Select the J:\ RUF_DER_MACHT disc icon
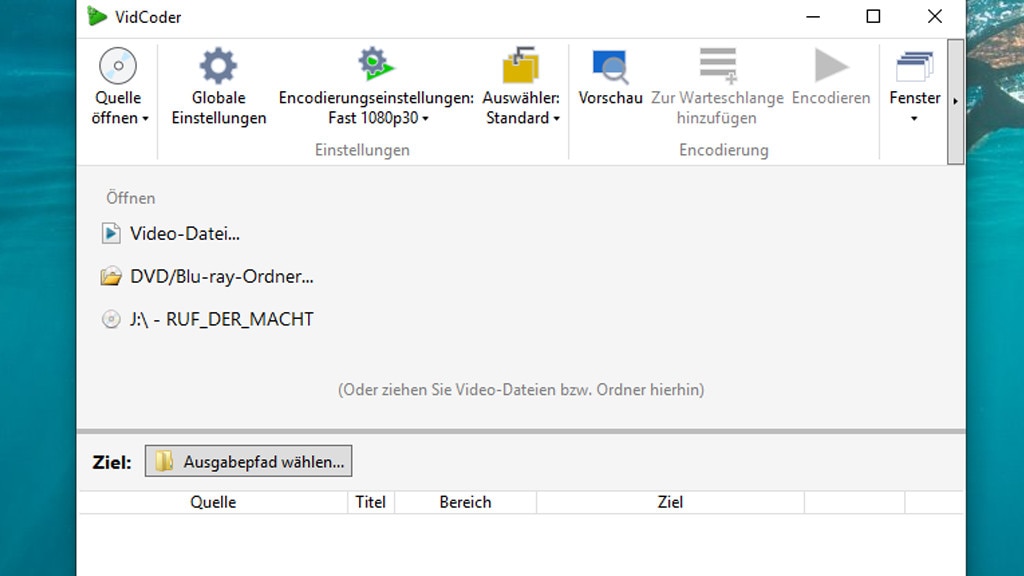Viewport: 1024px width, 576px height. click(x=112, y=319)
